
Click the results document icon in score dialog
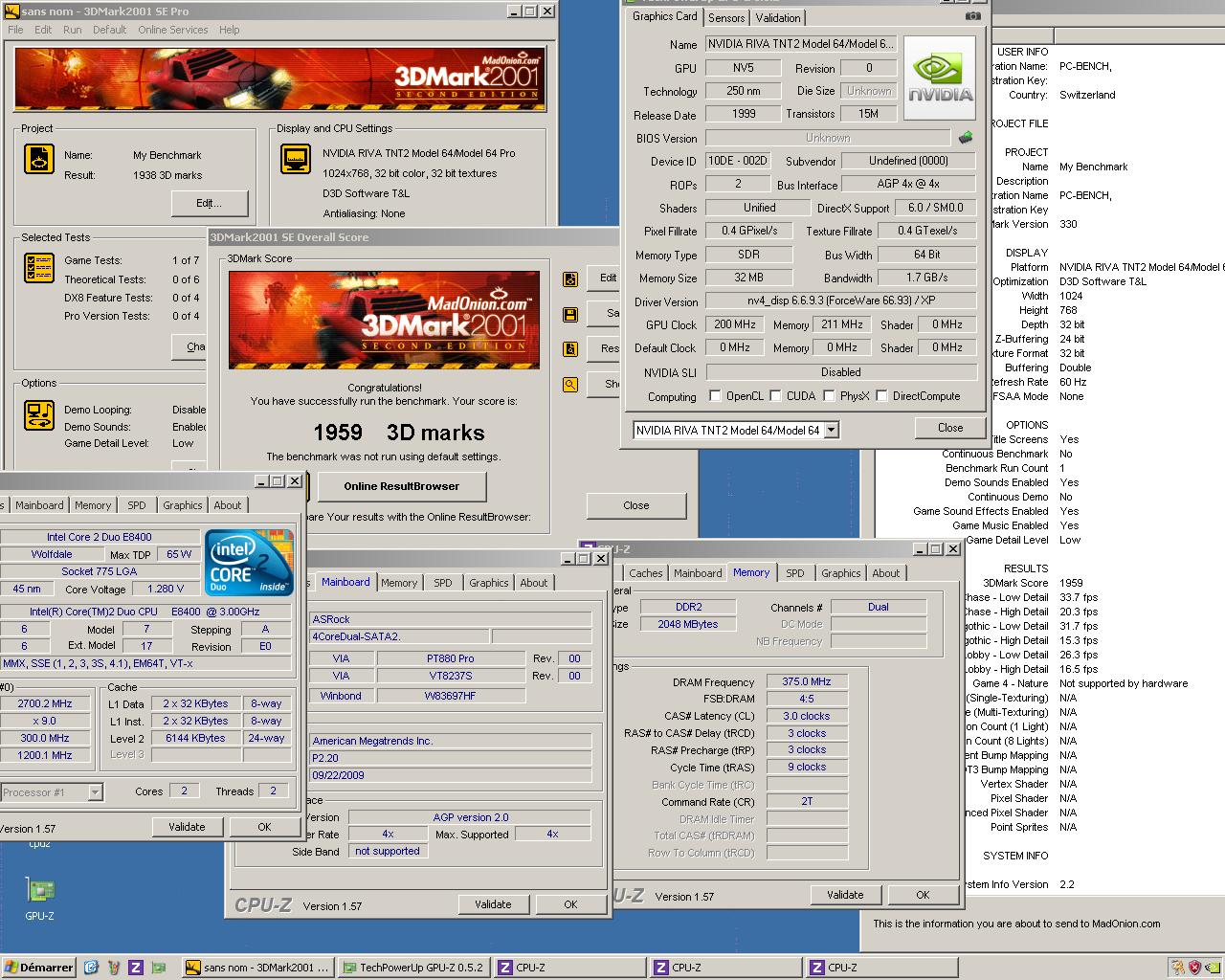[x=570, y=349]
